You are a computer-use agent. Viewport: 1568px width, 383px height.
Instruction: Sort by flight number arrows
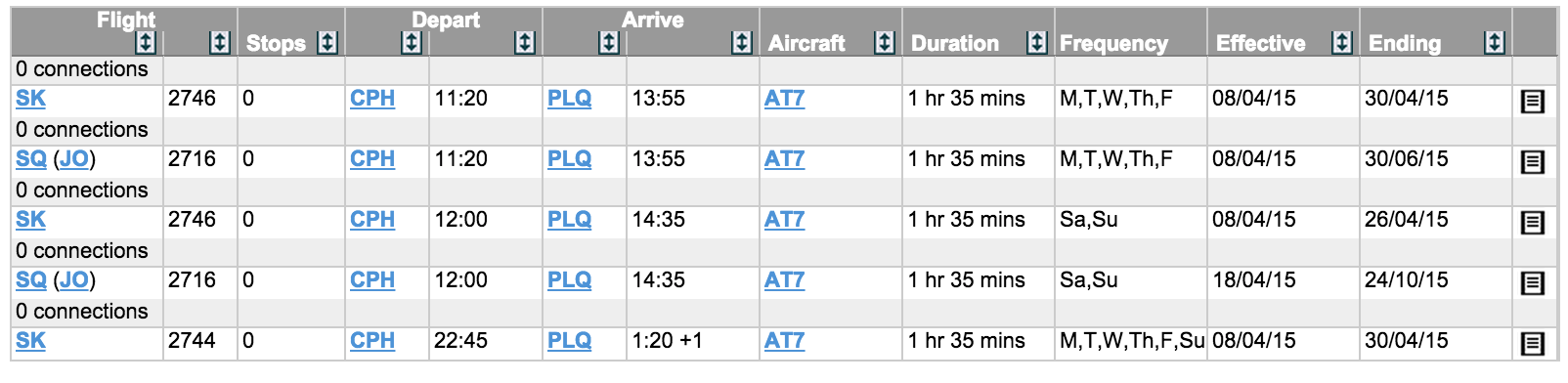coord(220,42)
